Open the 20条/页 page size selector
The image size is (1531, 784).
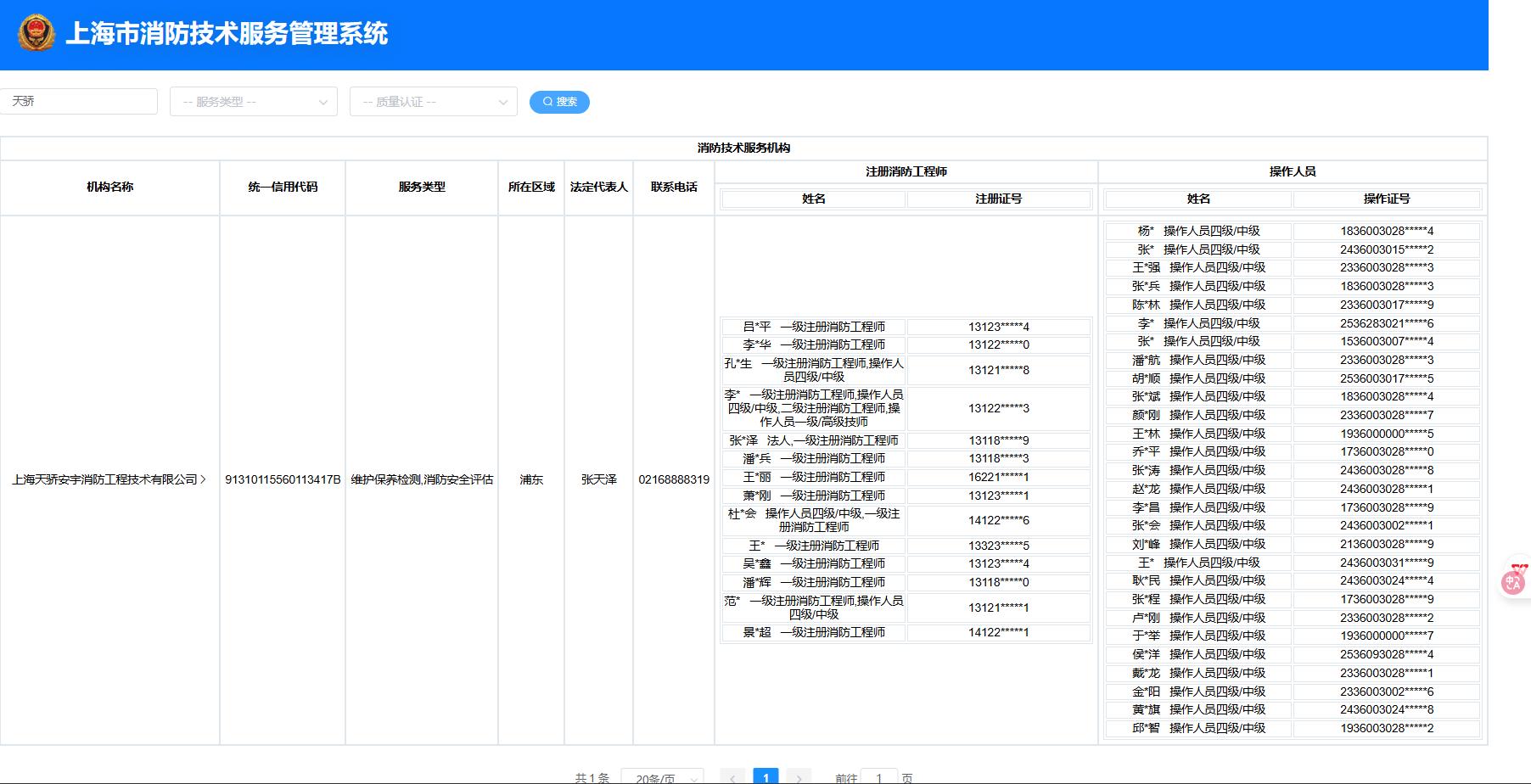[662, 777]
